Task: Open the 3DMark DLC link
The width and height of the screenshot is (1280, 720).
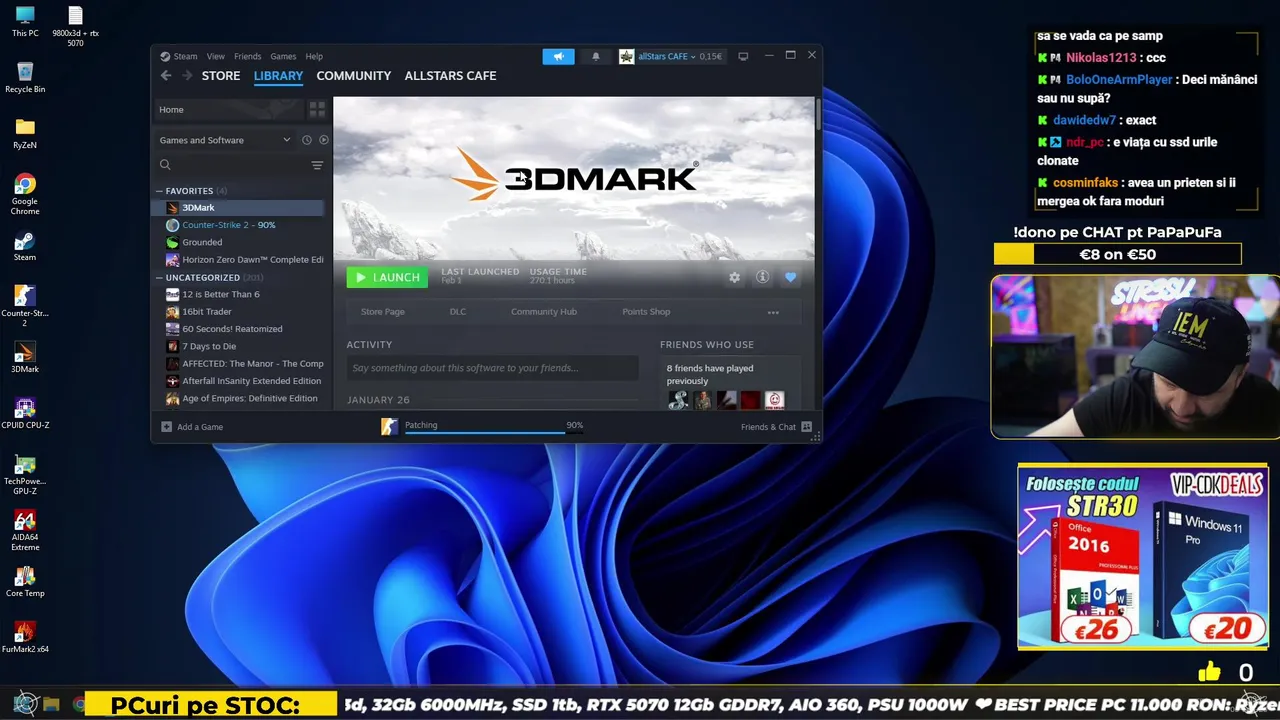Action: pyautogui.click(x=458, y=312)
